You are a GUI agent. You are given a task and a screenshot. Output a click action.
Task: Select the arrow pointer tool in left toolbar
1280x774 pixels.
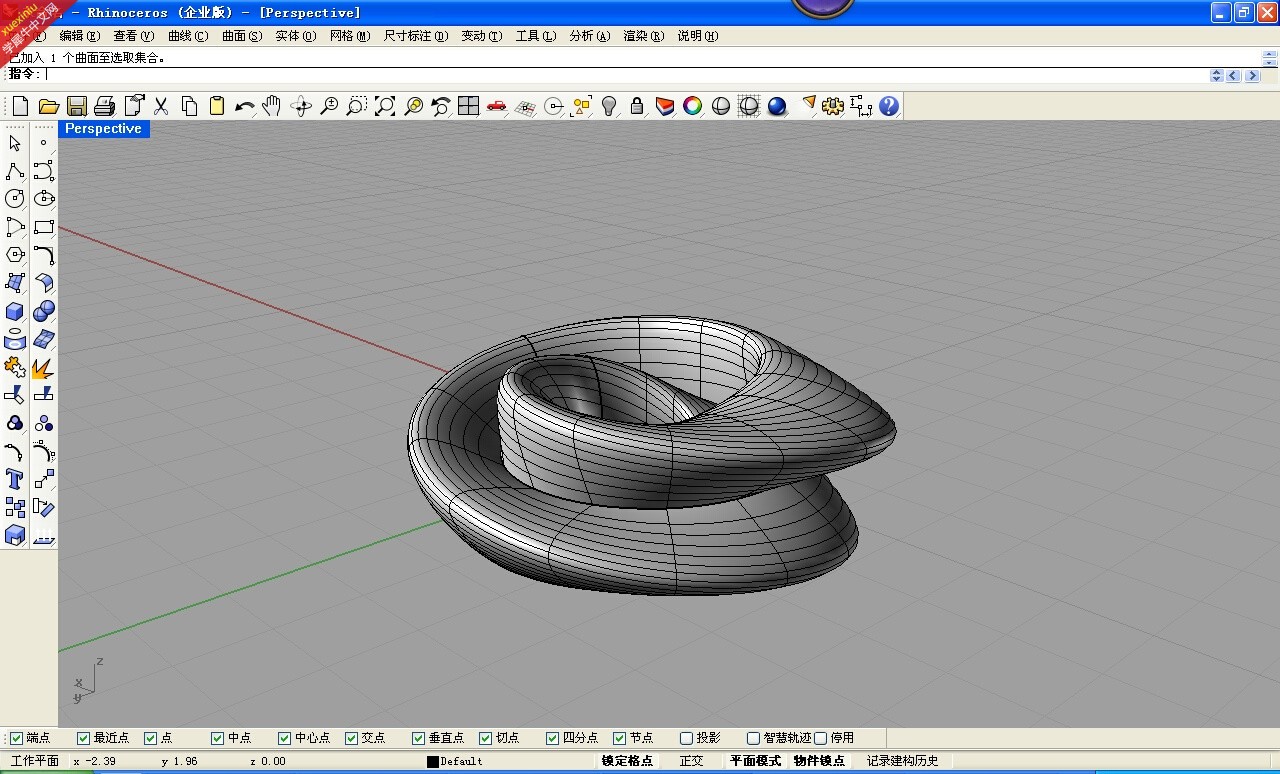point(15,143)
